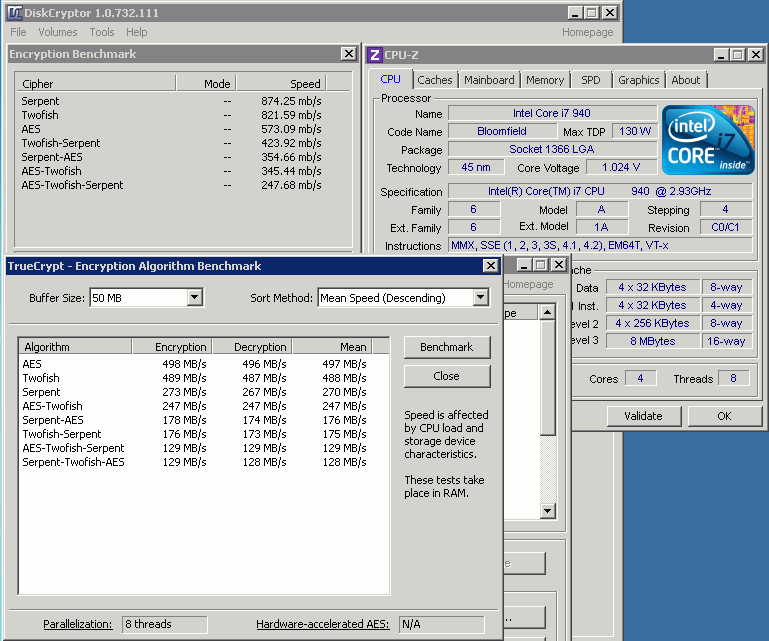This screenshot has height=641, width=769.
Task: Maximize the partially hidden middle window
Action: (x=540, y=265)
